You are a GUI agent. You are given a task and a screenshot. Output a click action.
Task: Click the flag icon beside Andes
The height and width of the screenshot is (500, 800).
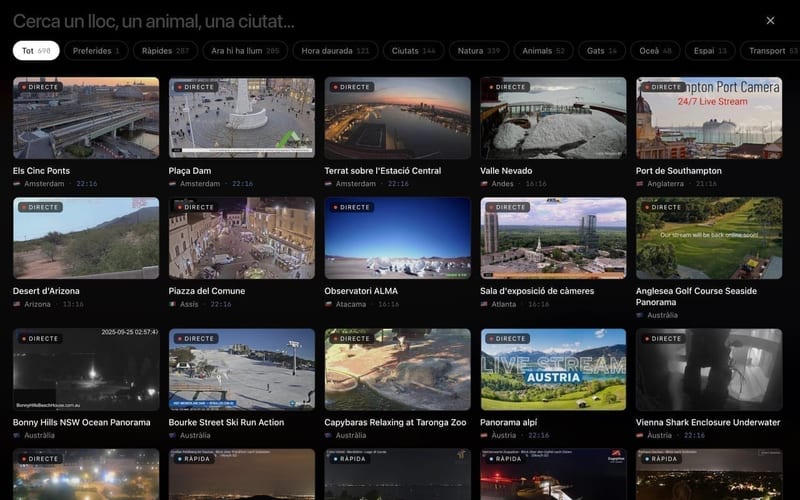[x=484, y=184]
